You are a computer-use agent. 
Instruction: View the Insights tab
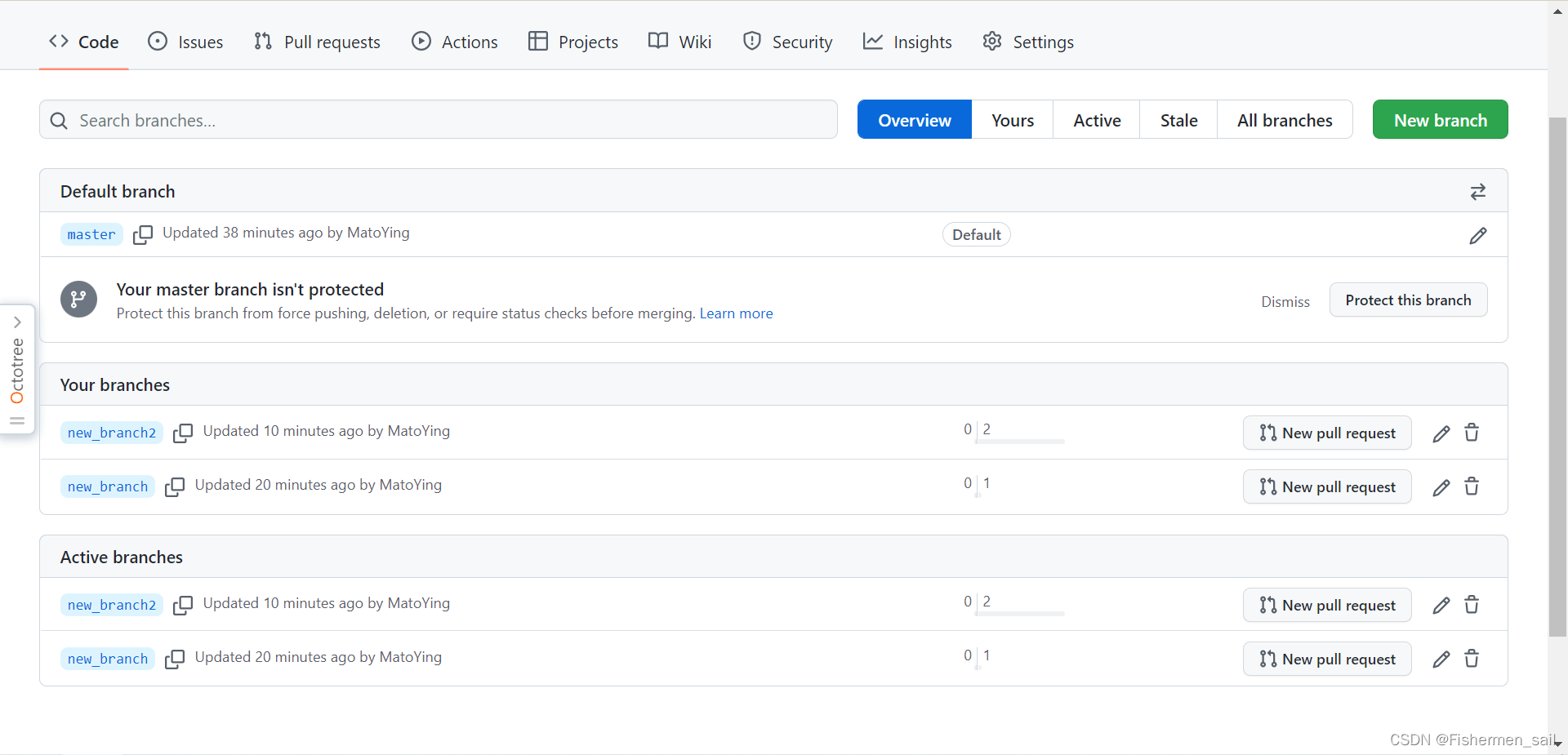[907, 42]
